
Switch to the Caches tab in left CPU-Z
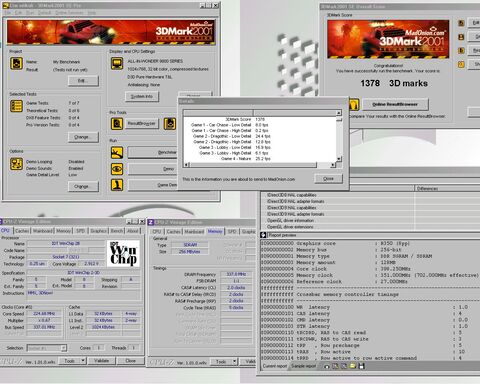[x=22, y=231]
